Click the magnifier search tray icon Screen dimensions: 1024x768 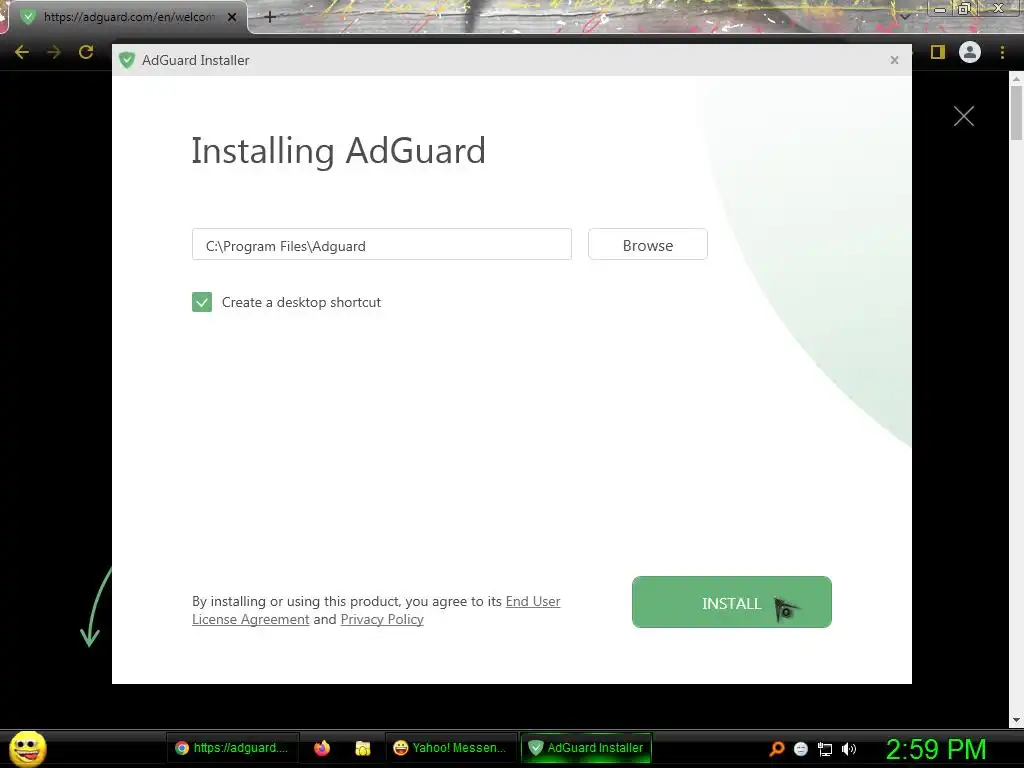pos(776,748)
